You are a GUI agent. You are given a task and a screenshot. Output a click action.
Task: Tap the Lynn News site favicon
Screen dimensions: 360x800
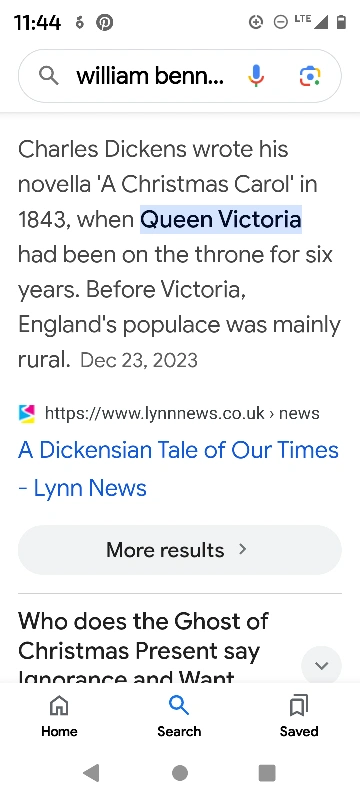(27, 413)
